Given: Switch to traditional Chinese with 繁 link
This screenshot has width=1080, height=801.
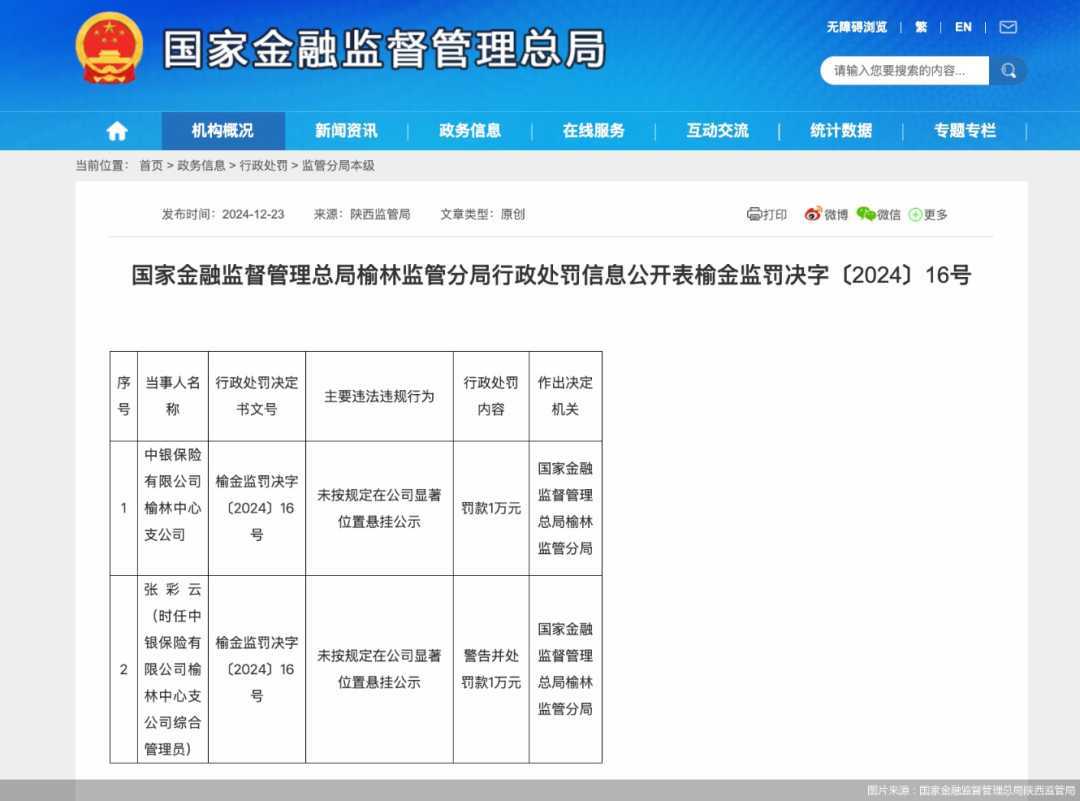Looking at the screenshot, I should (x=921, y=27).
